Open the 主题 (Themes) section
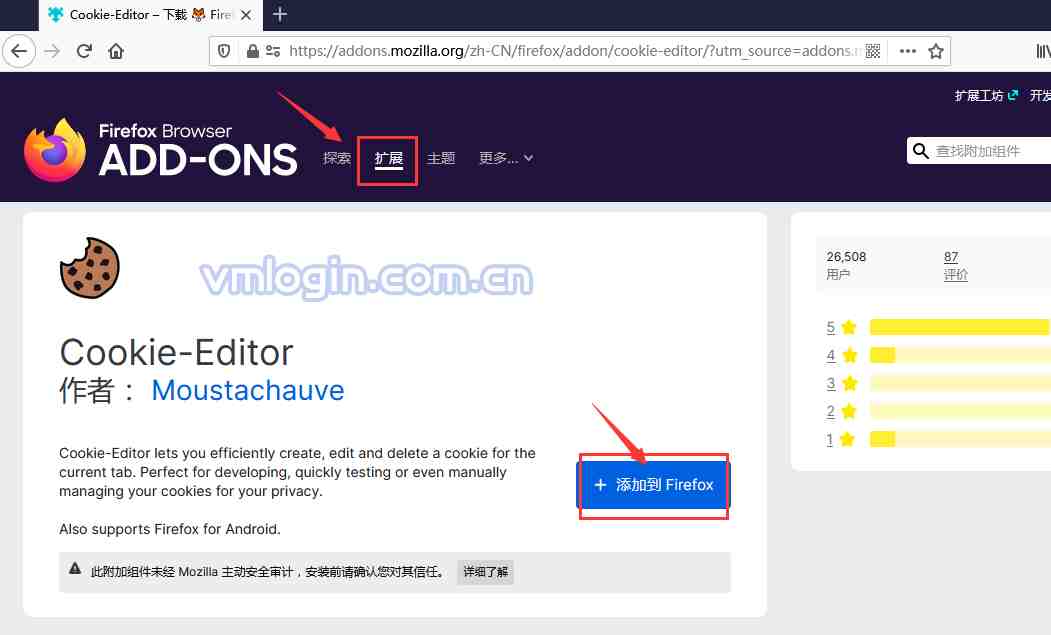Viewport: 1051px width, 635px height. [441, 158]
